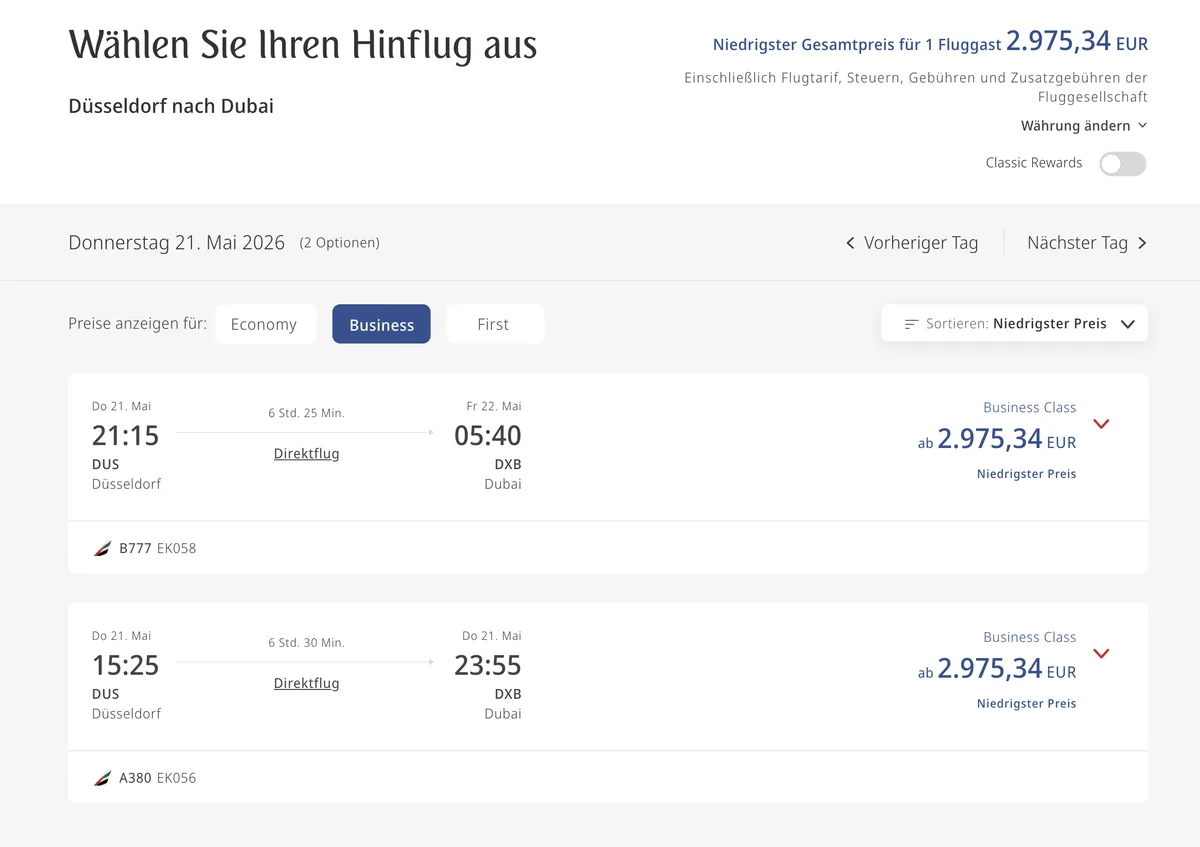Image resolution: width=1200 pixels, height=847 pixels.
Task: Click the sort lines icon beside Sortieren
Action: click(x=911, y=324)
